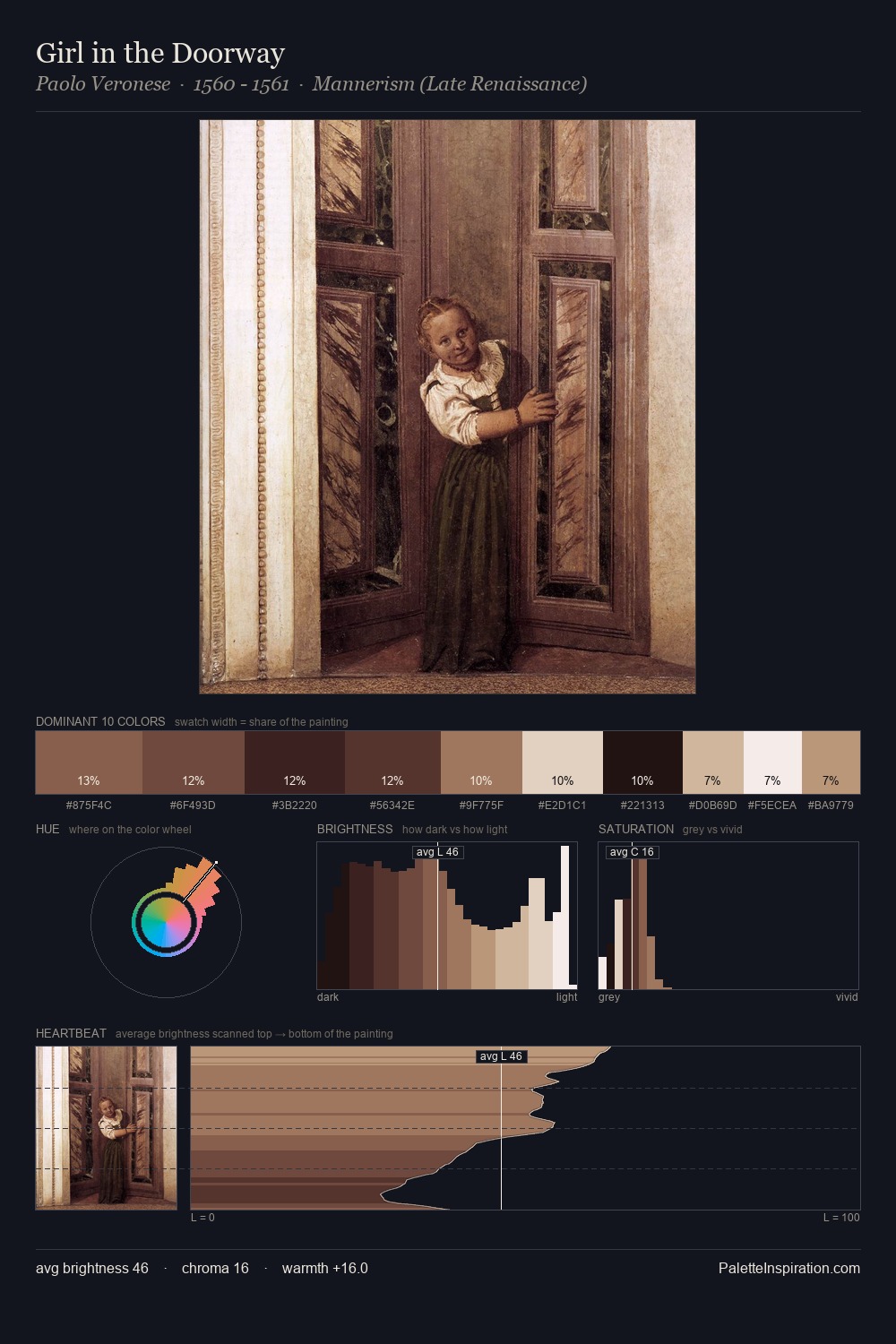Click the 'avg C 16' saturation label
This screenshot has width=896, height=1344.
(x=632, y=852)
